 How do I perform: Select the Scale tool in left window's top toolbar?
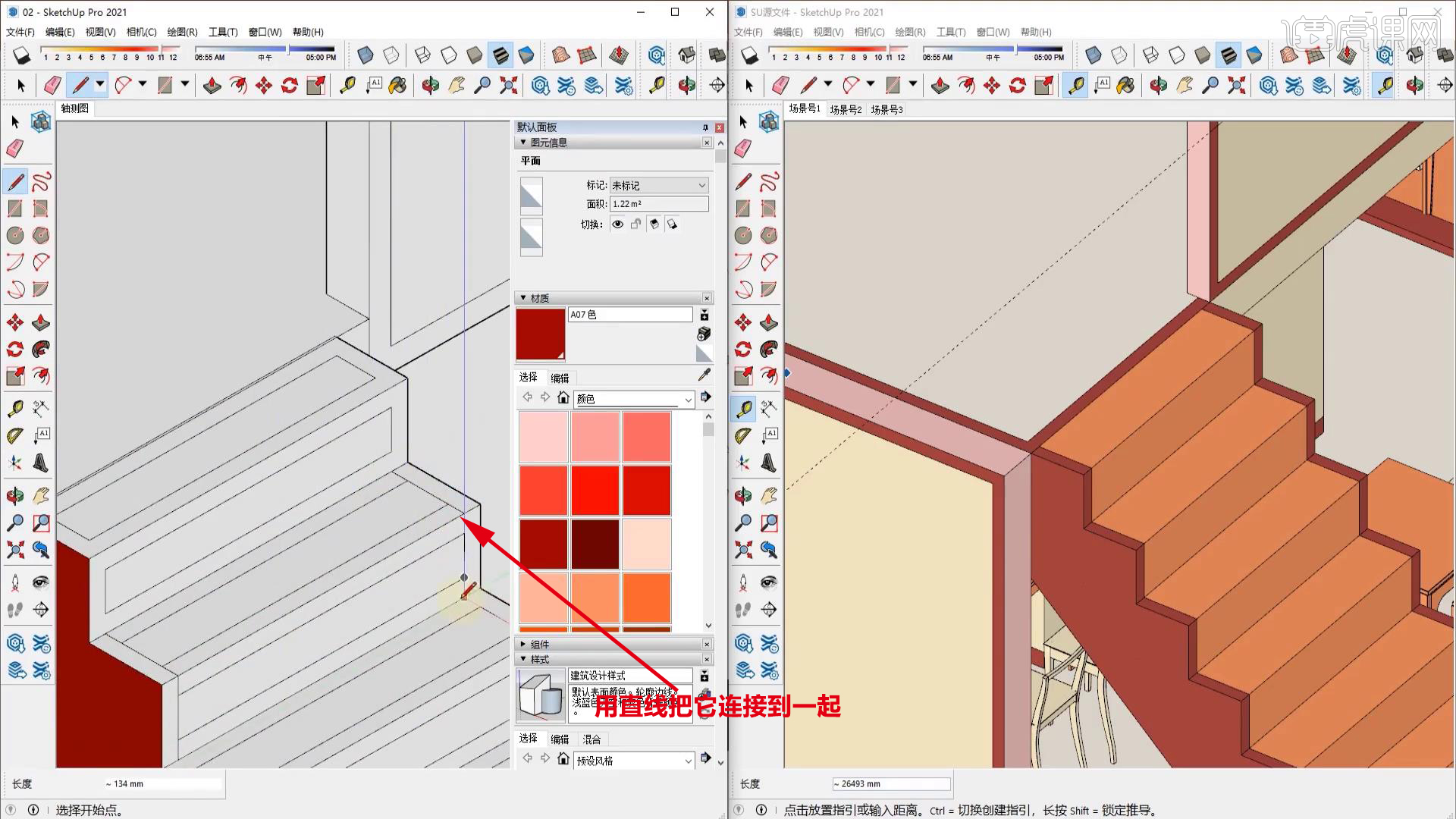[315, 85]
